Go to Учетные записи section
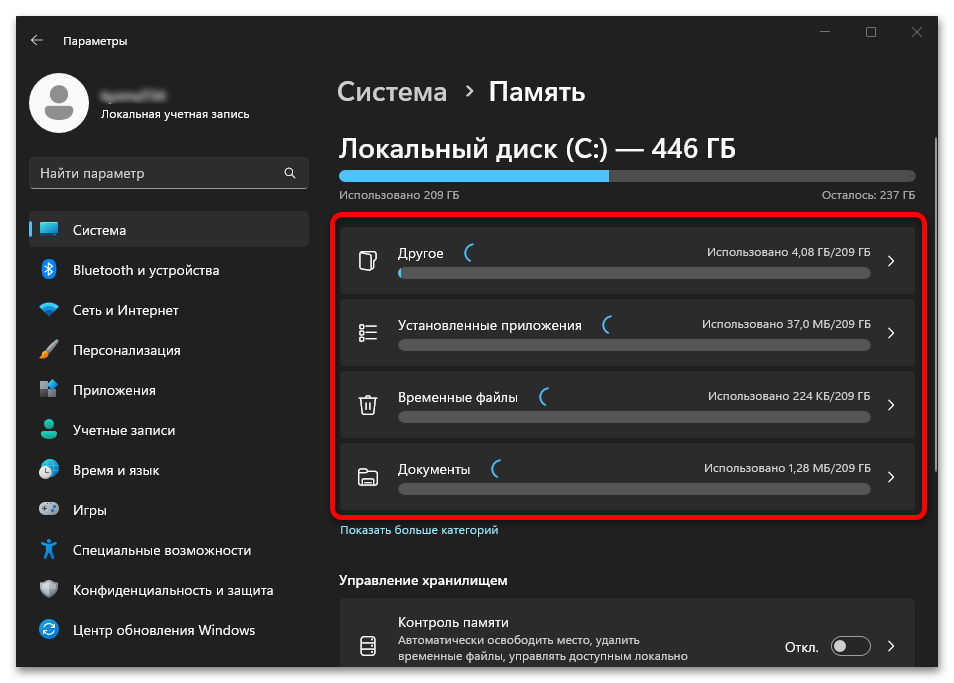 coord(169,429)
